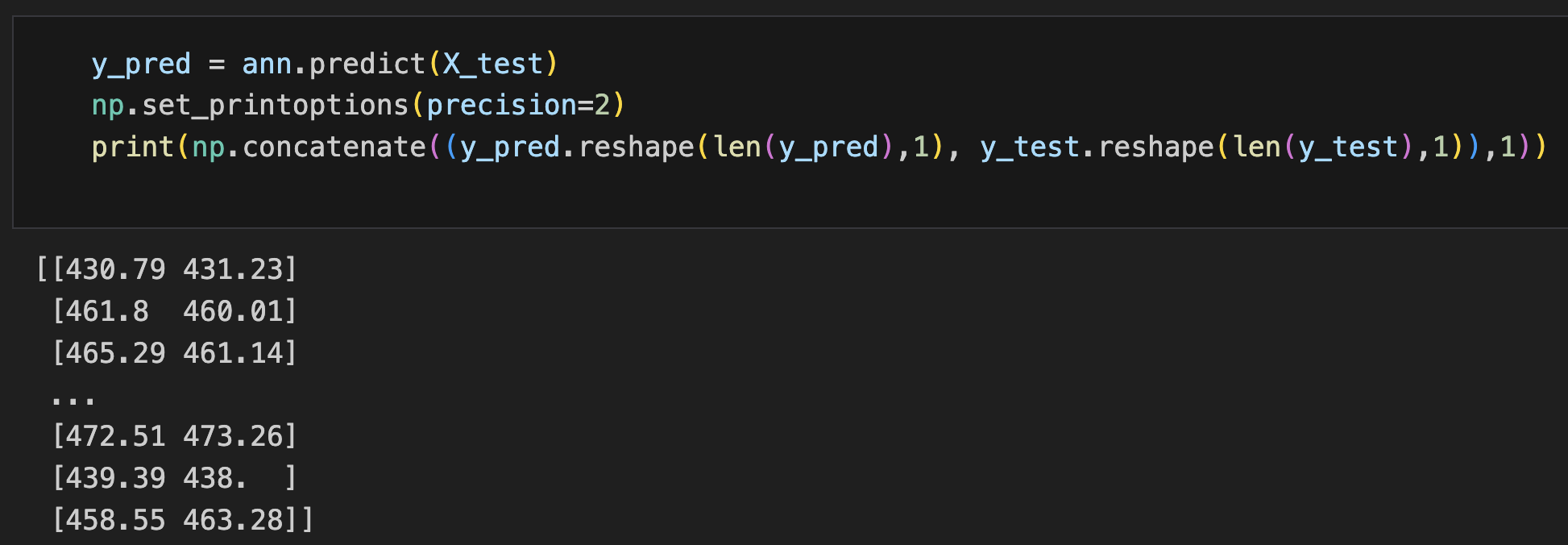Click 'set_printoptions' in the second line

(x=276, y=105)
